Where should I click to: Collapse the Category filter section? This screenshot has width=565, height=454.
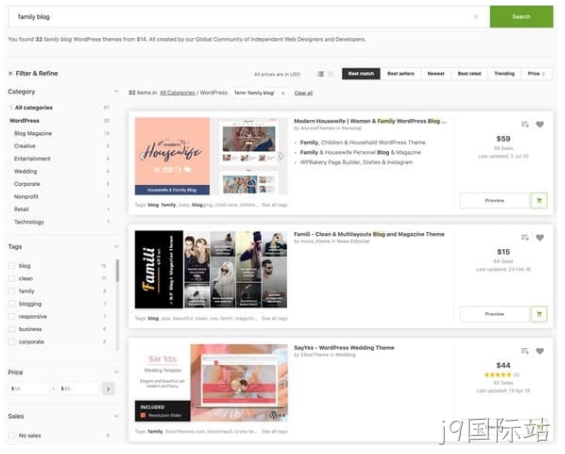pyautogui.click(x=116, y=92)
